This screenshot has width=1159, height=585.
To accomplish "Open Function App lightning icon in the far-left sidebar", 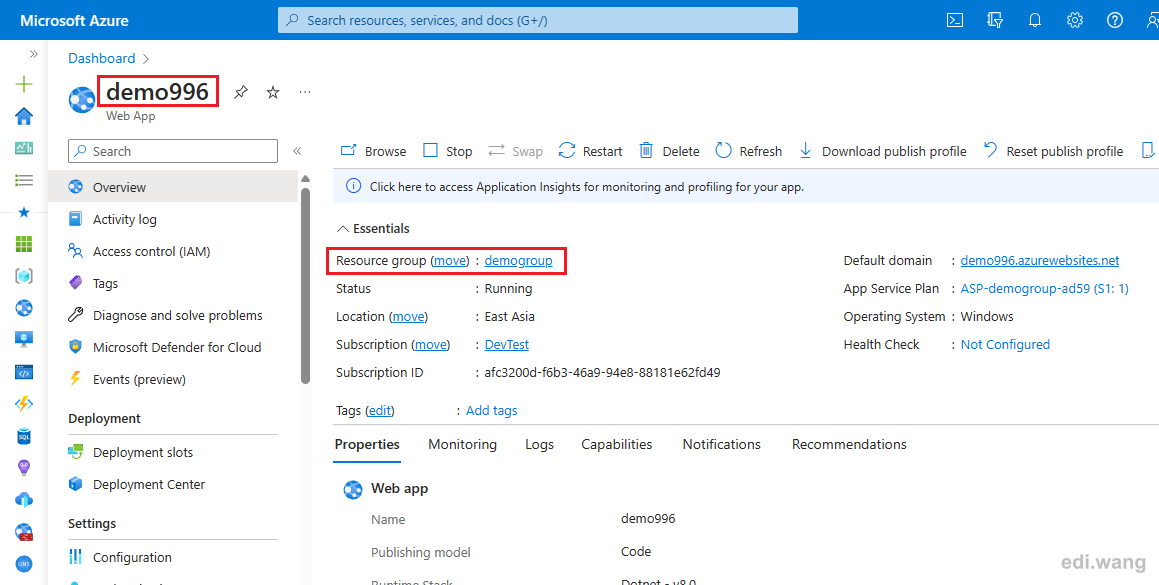I will tap(24, 404).
